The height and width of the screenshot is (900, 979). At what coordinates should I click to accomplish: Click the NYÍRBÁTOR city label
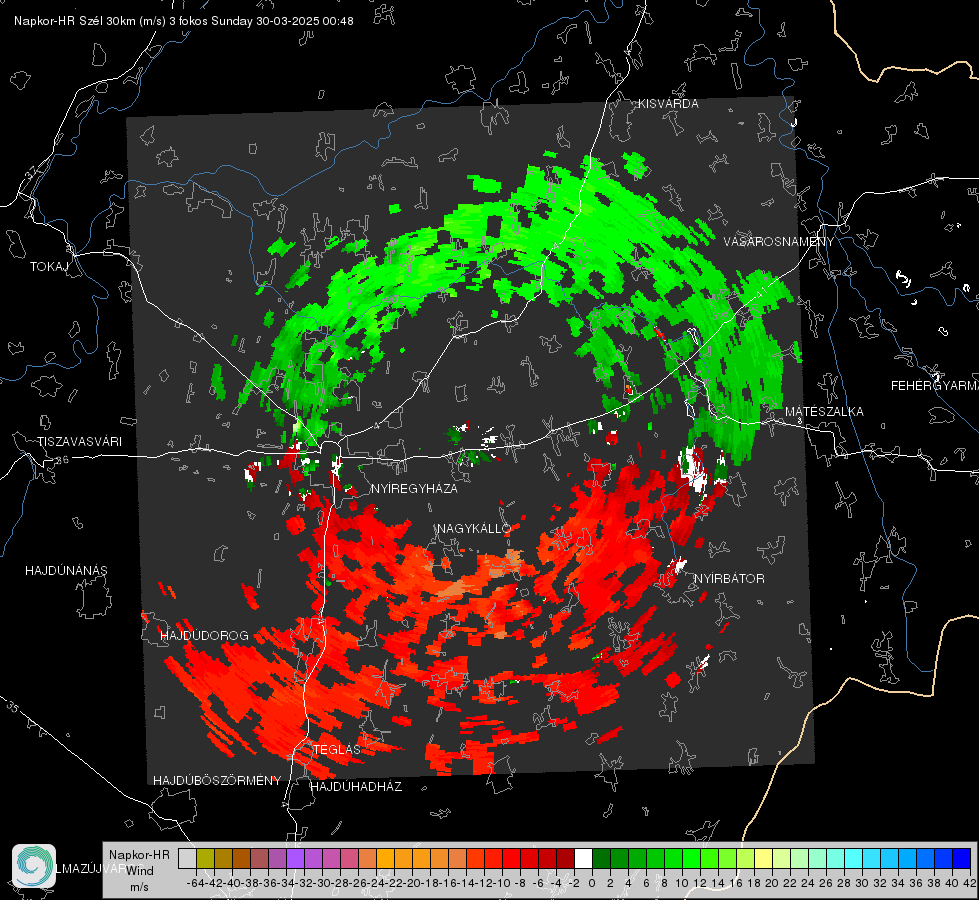coord(729,579)
